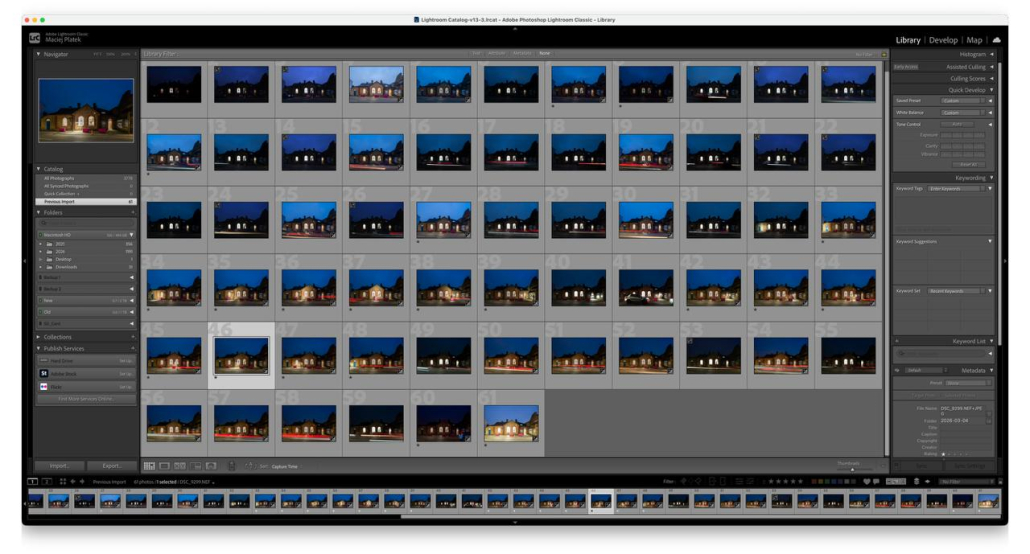The width and height of the screenshot is (1030, 554).
Task: Click the Lightroom Classic LrC logo
Action: (35, 38)
